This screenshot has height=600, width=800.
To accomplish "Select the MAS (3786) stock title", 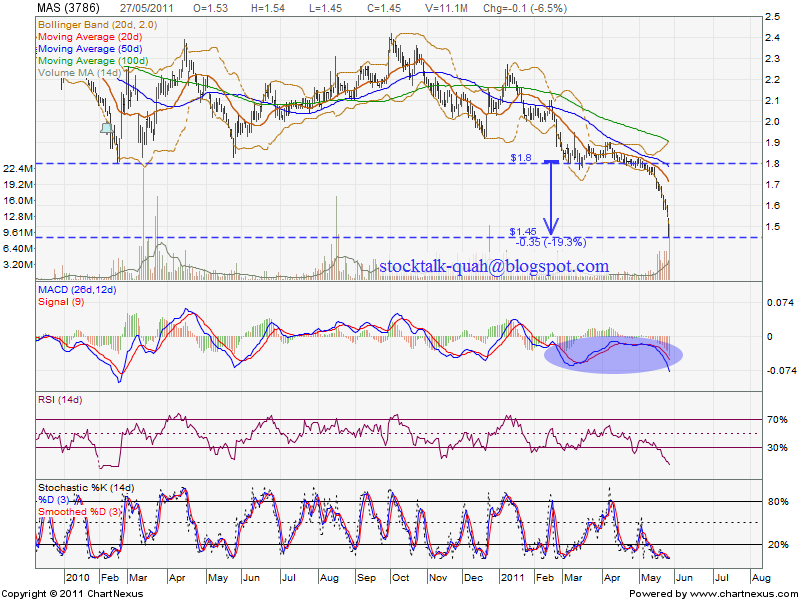I will coord(69,8).
